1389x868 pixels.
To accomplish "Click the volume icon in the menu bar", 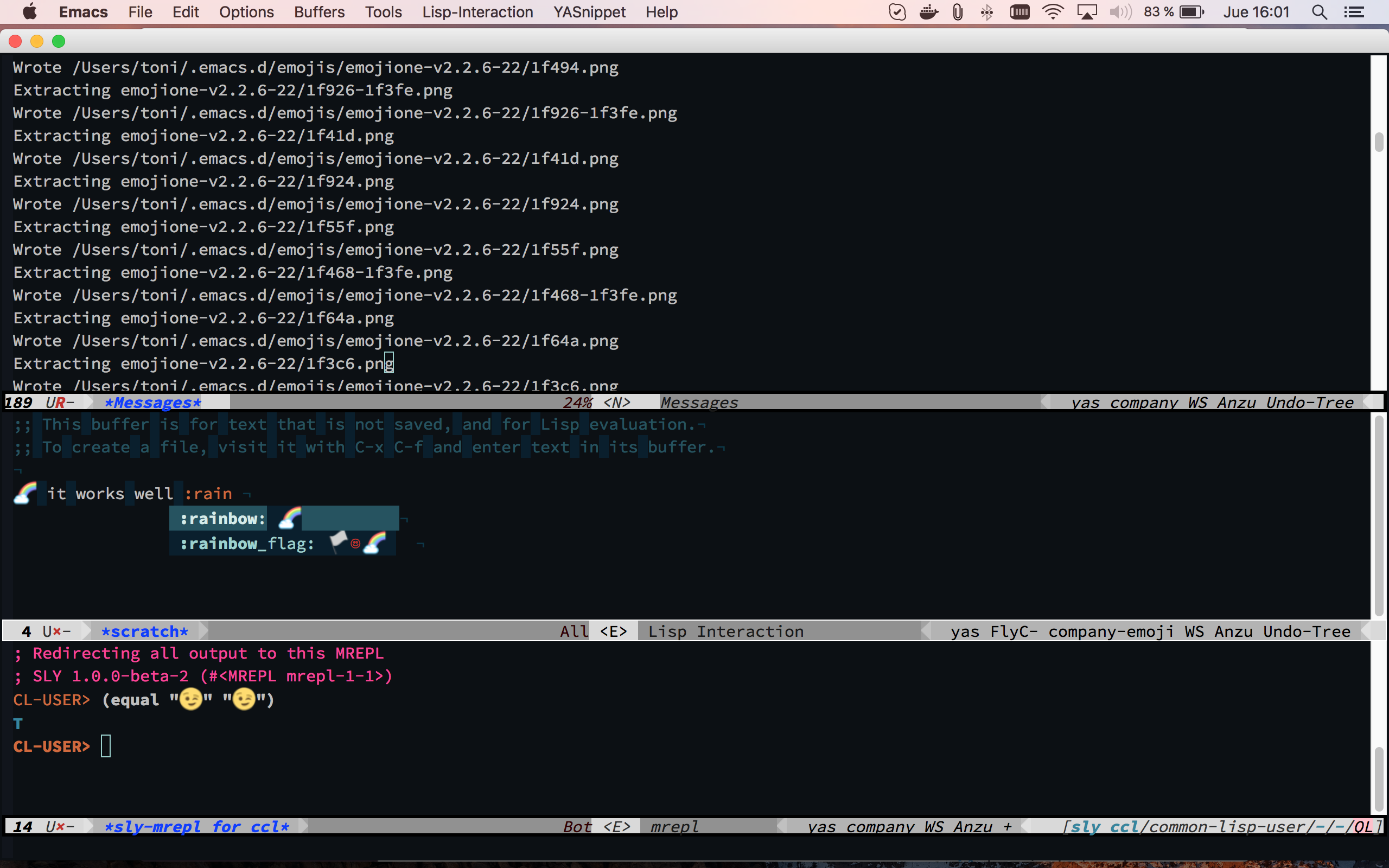I will 1119,11.
